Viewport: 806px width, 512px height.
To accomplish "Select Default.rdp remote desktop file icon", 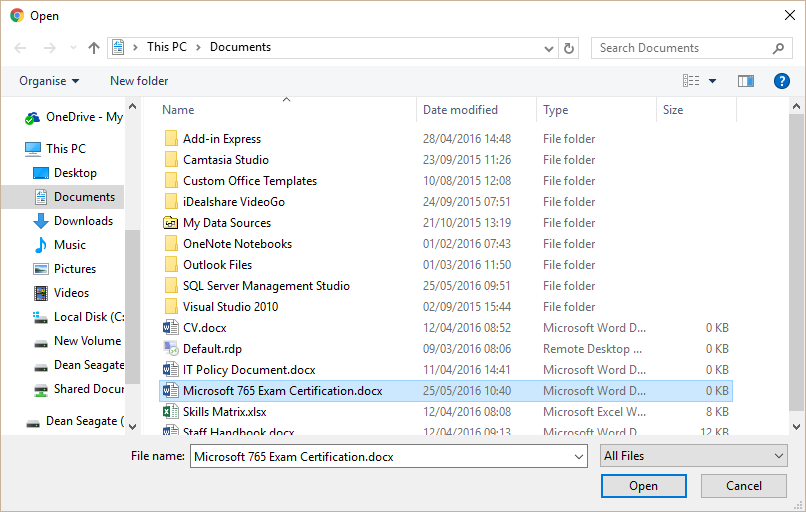I will click(170, 349).
